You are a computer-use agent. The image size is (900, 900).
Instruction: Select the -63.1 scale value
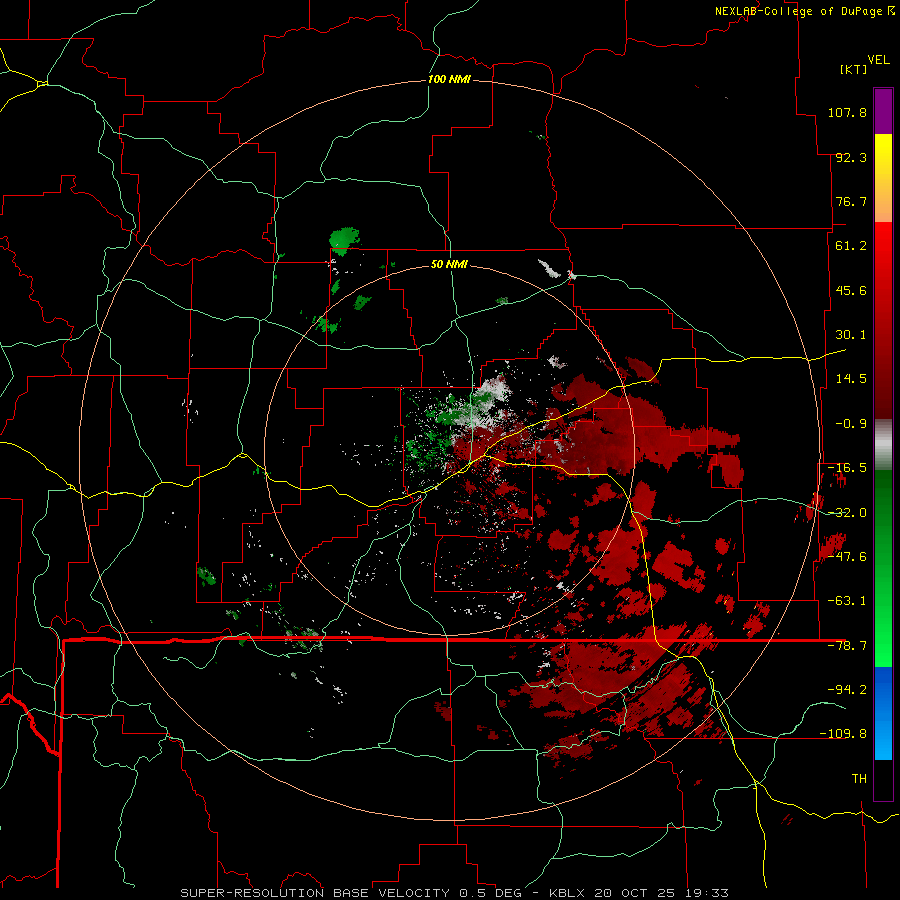tap(847, 601)
